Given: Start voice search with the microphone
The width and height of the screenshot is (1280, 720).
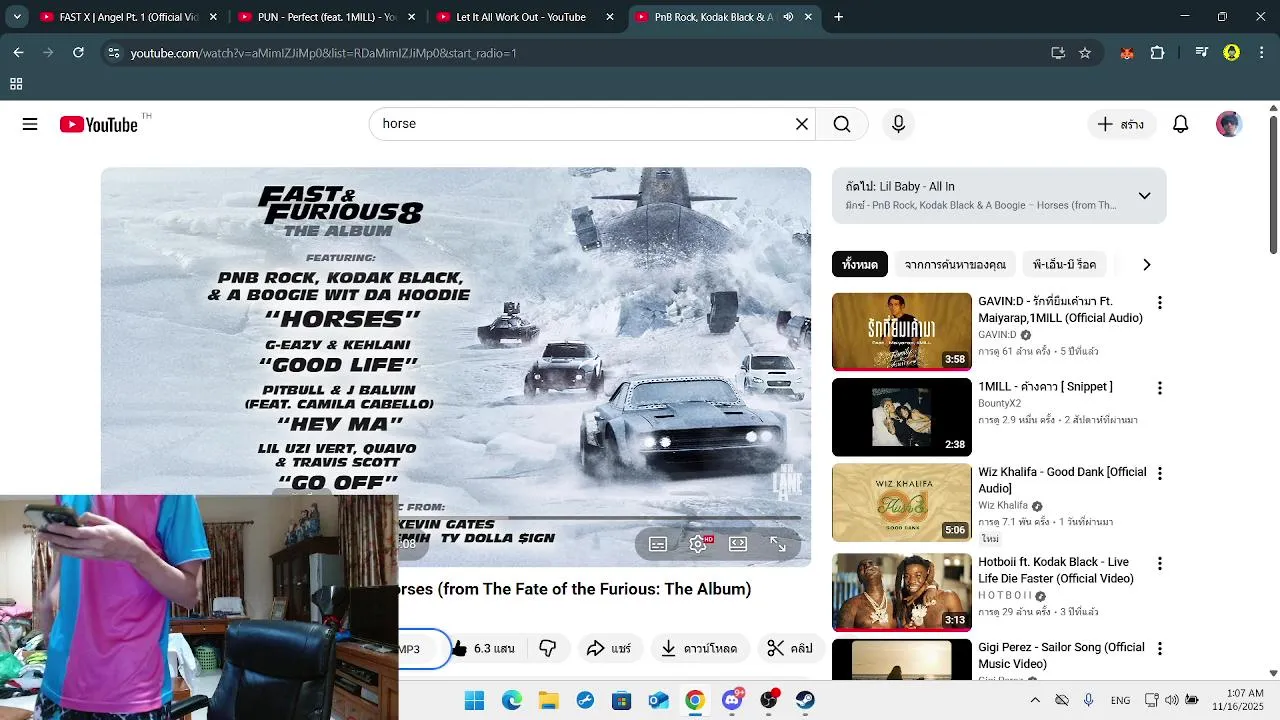Looking at the screenshot, I should pos(898,124).
